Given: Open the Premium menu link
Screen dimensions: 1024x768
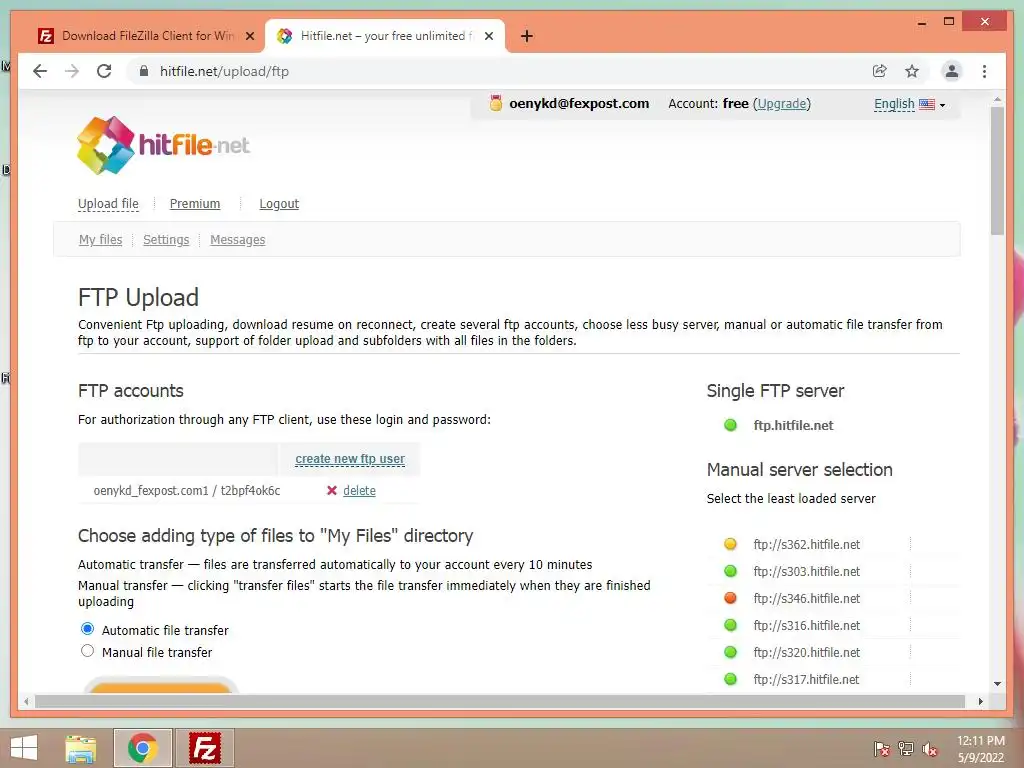Looking at the screenshot, I should (x=195, y=204).
